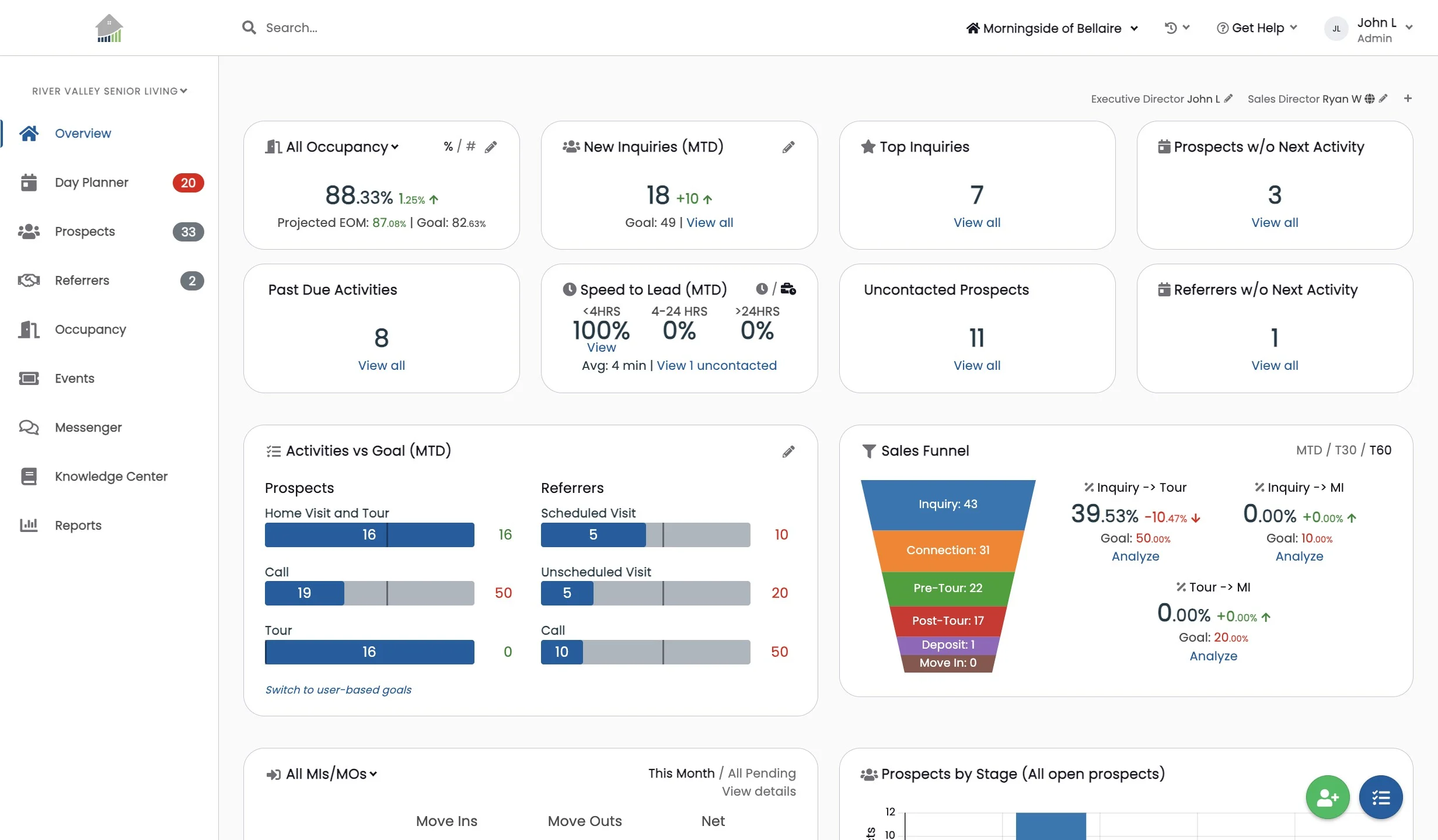This screenshot has width=1438, height=840.
Task: Click the Pre-Tour: 22 funnel segment
Action: click(x=947, y=588)
